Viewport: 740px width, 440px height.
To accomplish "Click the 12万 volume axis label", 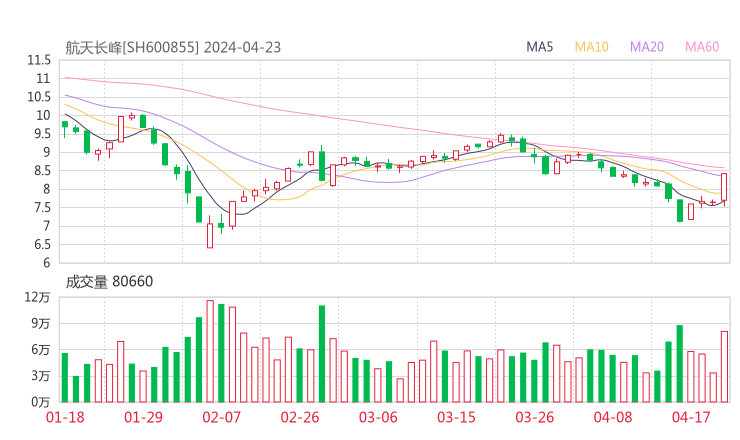I will tap(37, 297).
